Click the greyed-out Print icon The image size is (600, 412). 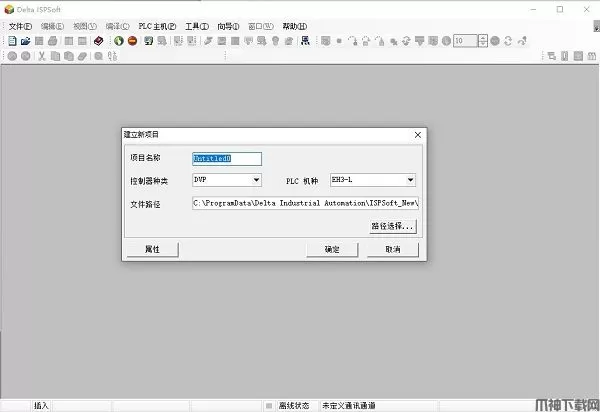[52, 41]
